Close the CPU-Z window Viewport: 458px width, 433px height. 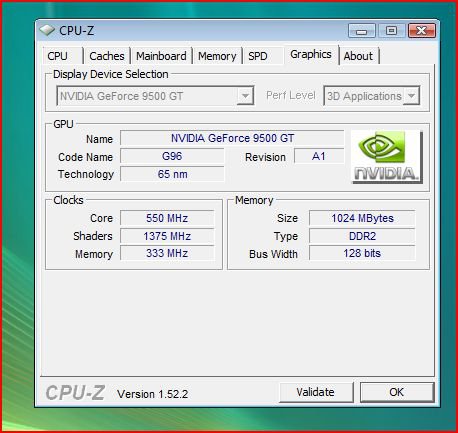click(422, 31)
